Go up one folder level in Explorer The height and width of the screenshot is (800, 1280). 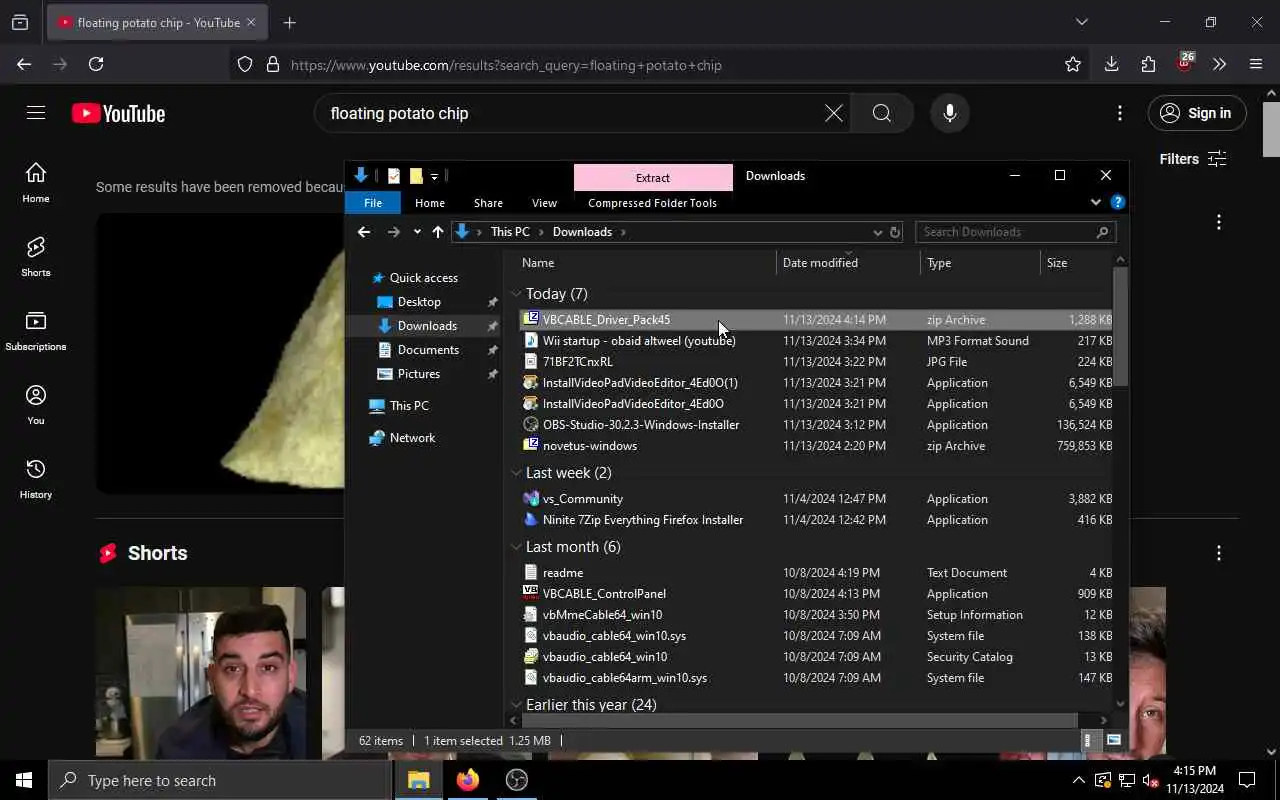[x=437, y=232]
